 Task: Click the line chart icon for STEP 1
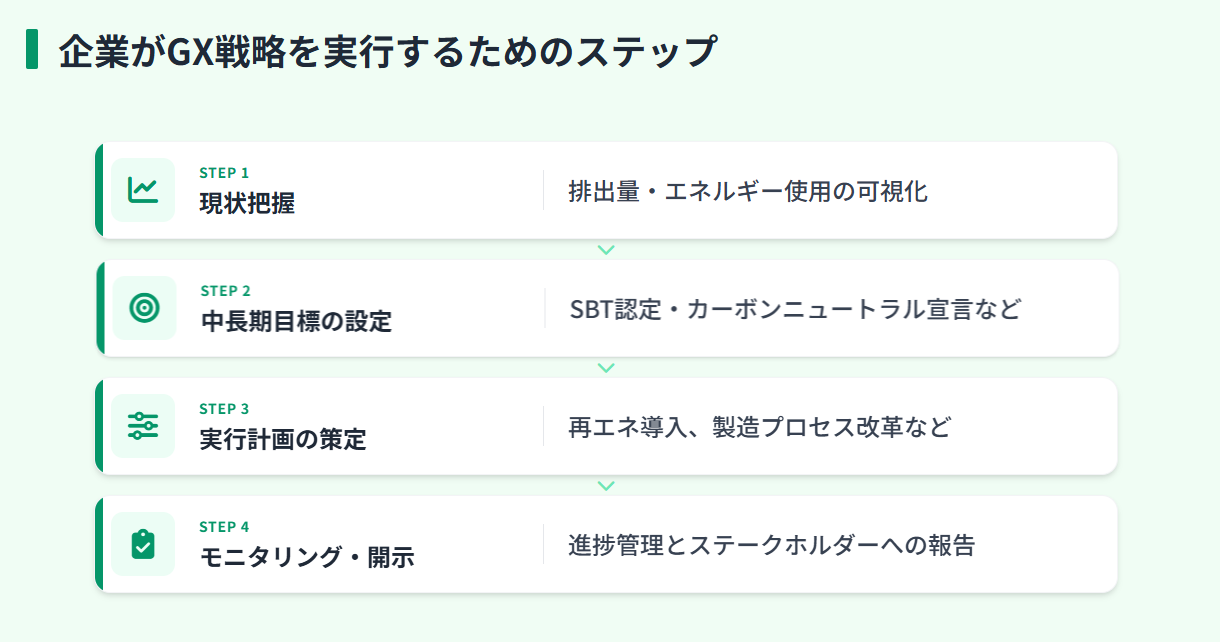[143, 189]
